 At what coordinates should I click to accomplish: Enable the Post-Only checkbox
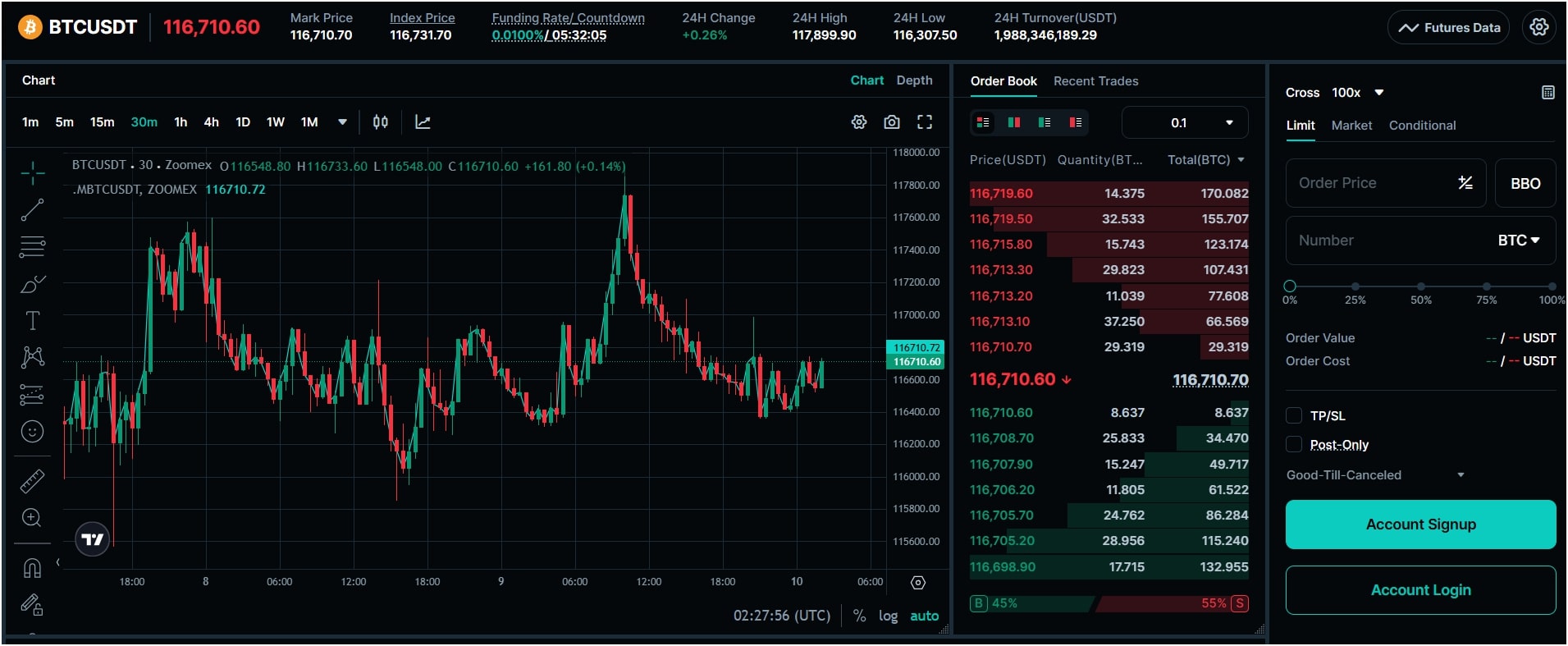point(1294,444)
